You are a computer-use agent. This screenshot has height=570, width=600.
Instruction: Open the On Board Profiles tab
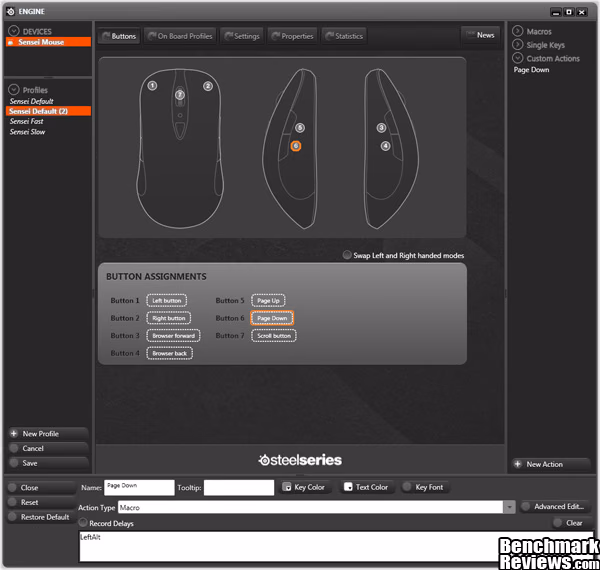(x=180, y=36)
